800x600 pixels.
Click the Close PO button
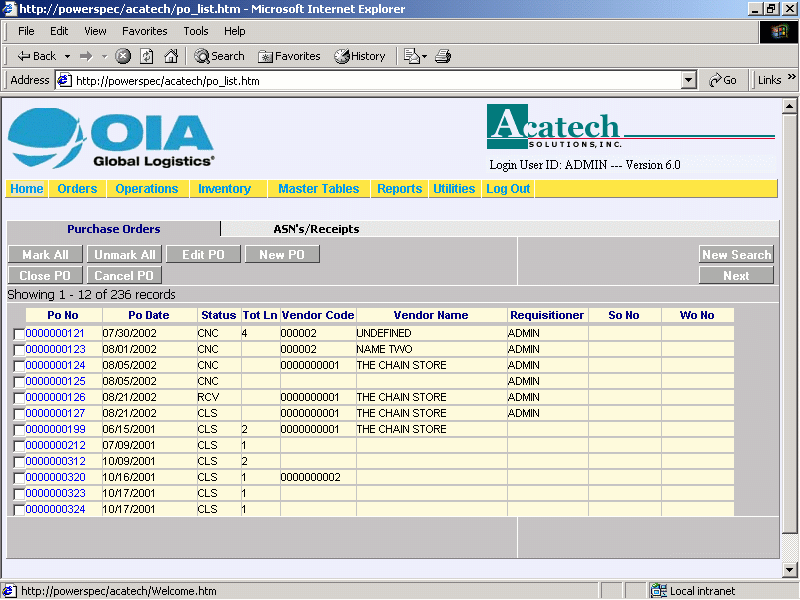click(45, 276)
